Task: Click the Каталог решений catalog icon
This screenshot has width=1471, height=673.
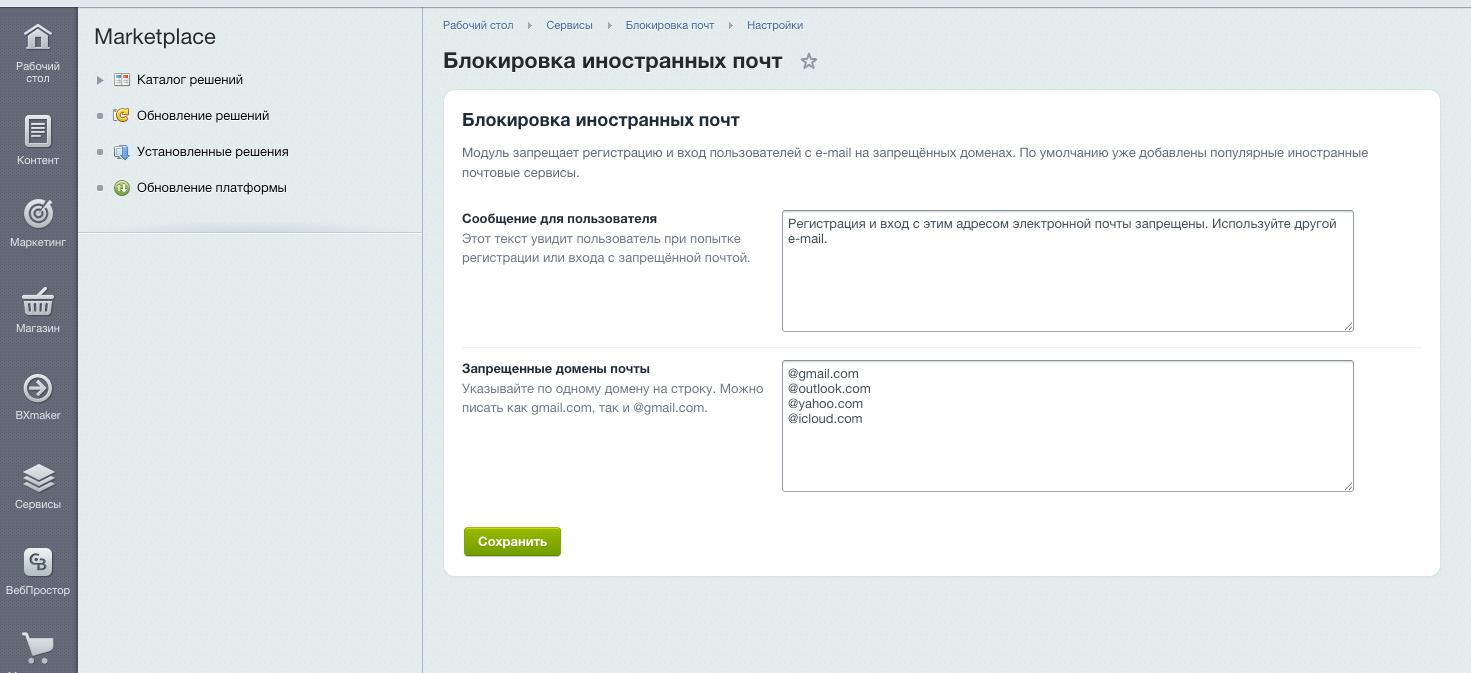Action: pyautogui.click(x=122, y=80)
